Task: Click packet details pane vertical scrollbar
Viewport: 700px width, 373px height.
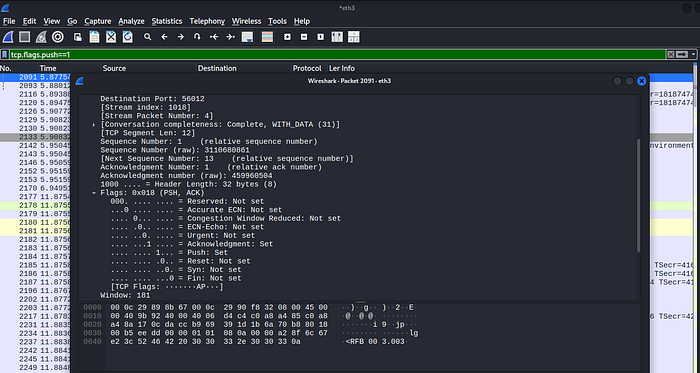Action: (x=638, y=195)
